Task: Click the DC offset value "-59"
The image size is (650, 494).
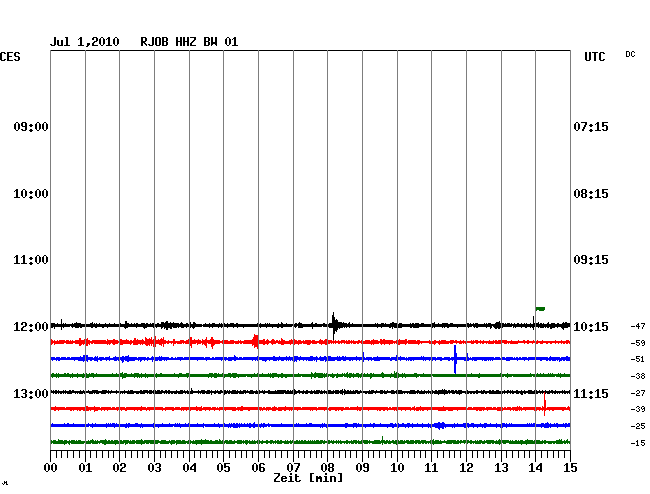Action: (638, 343)
